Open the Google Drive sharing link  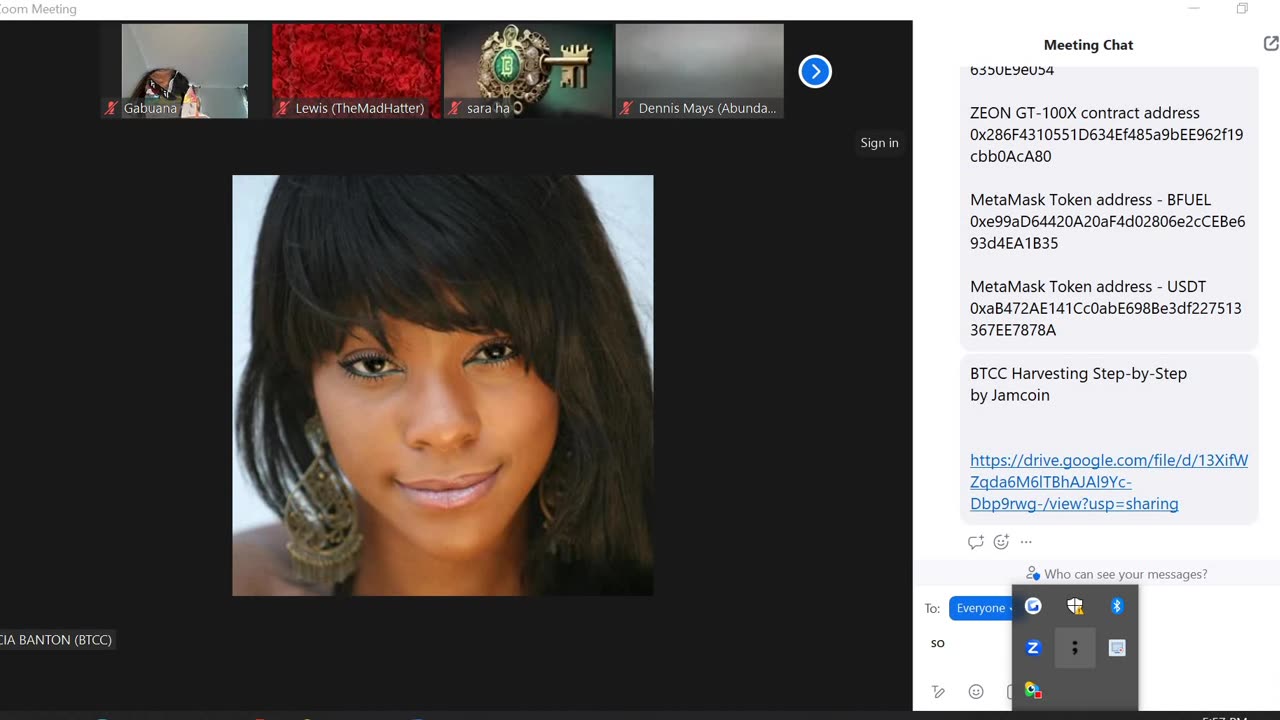click(1109, 482)
